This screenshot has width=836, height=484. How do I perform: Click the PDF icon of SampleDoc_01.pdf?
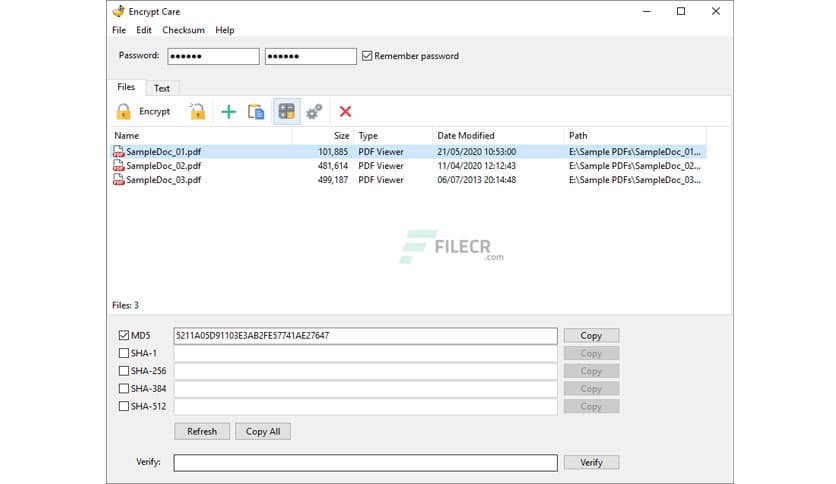click(x=118, y=152)
